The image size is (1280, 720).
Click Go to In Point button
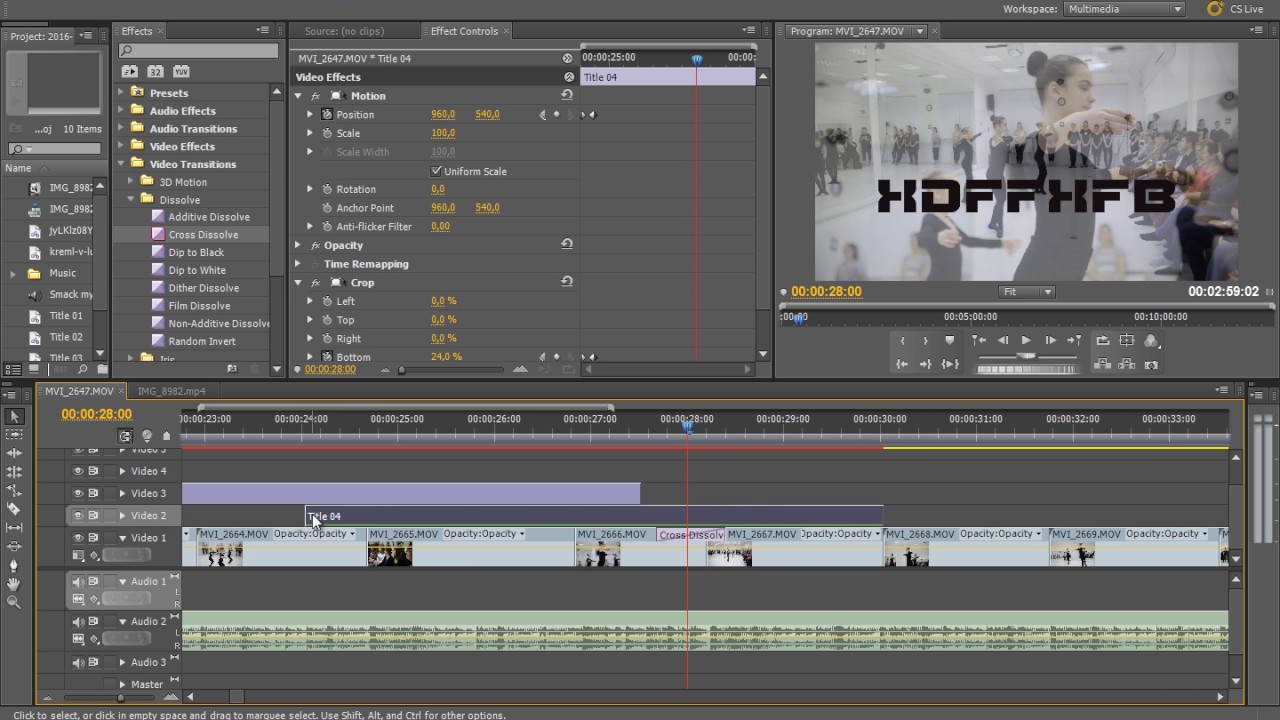pos(903,365)
